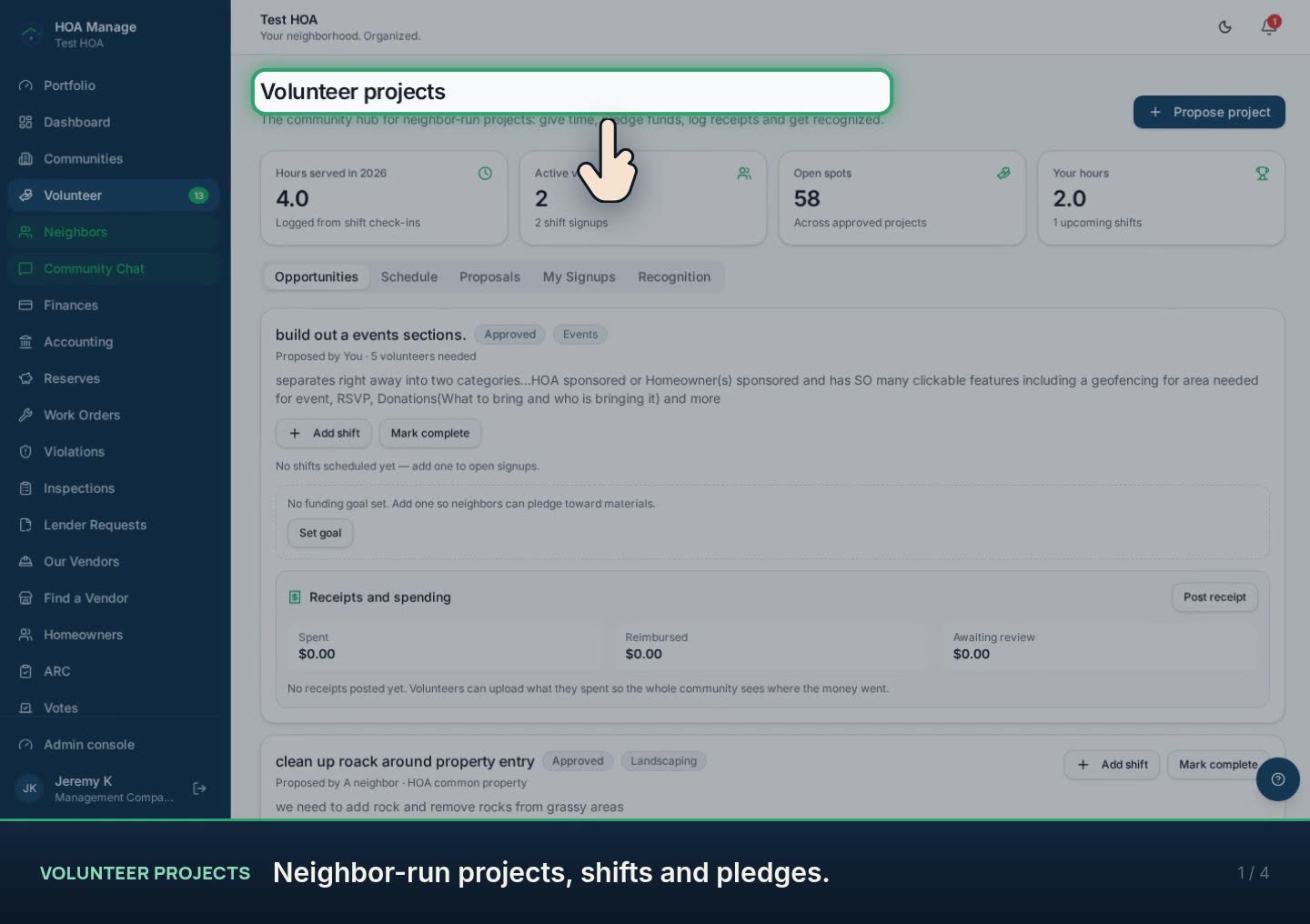
Task: Click the Dashboard grid icon
Action: [x=25, y=122]
